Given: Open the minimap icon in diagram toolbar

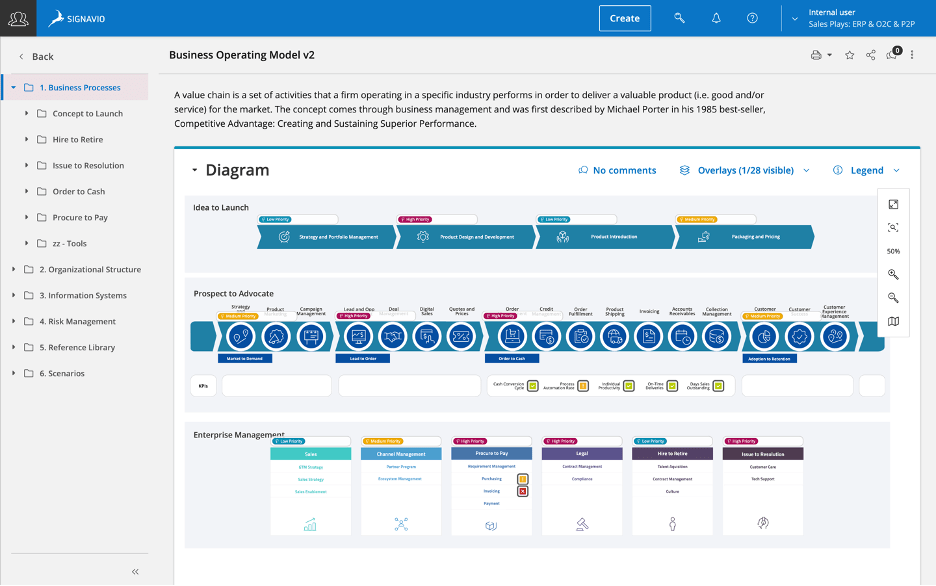Looking at the screenshot, I should [x=893, y=321].
